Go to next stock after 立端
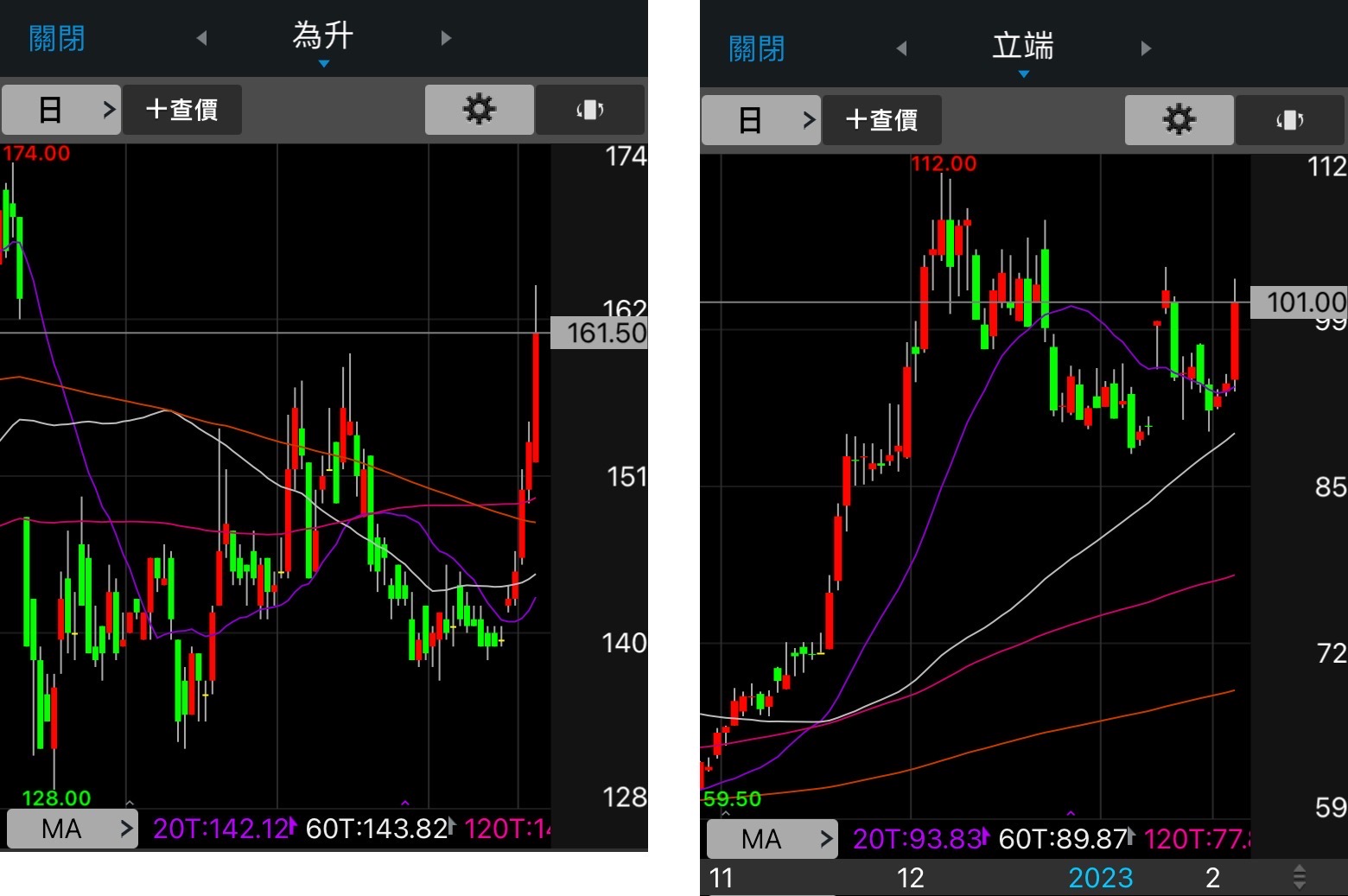 pos(1146,48)
